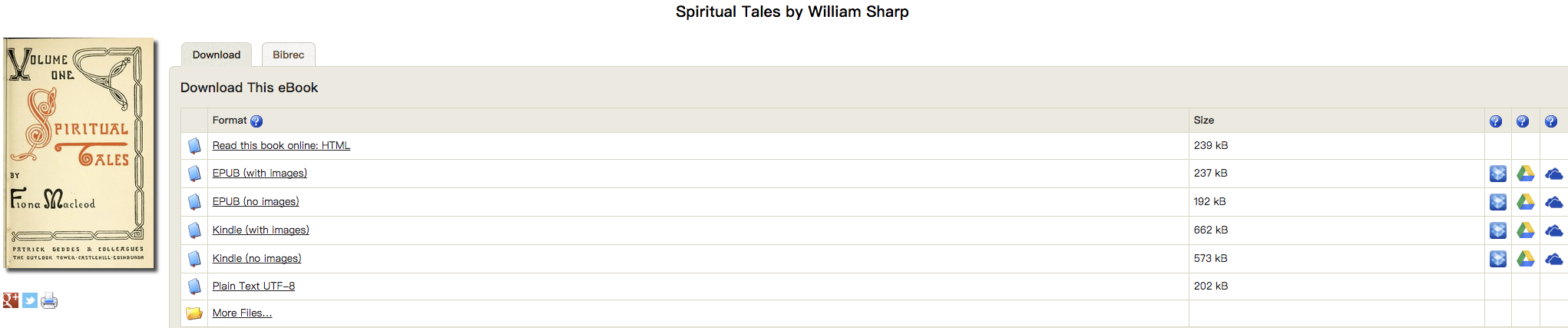
Task: Send Kindle (with images) to OneDrive
Action: coord(1553,230)
